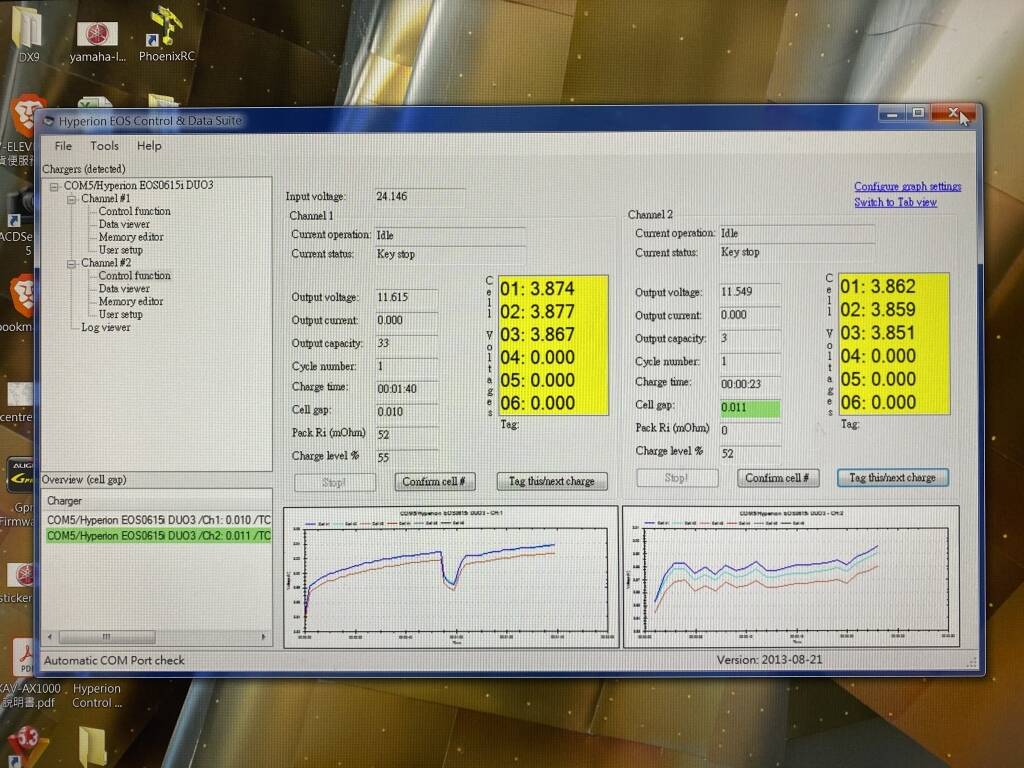1024x768 pixels.
Task: Click the Configure graph settings link
Action: click(907, 186)
